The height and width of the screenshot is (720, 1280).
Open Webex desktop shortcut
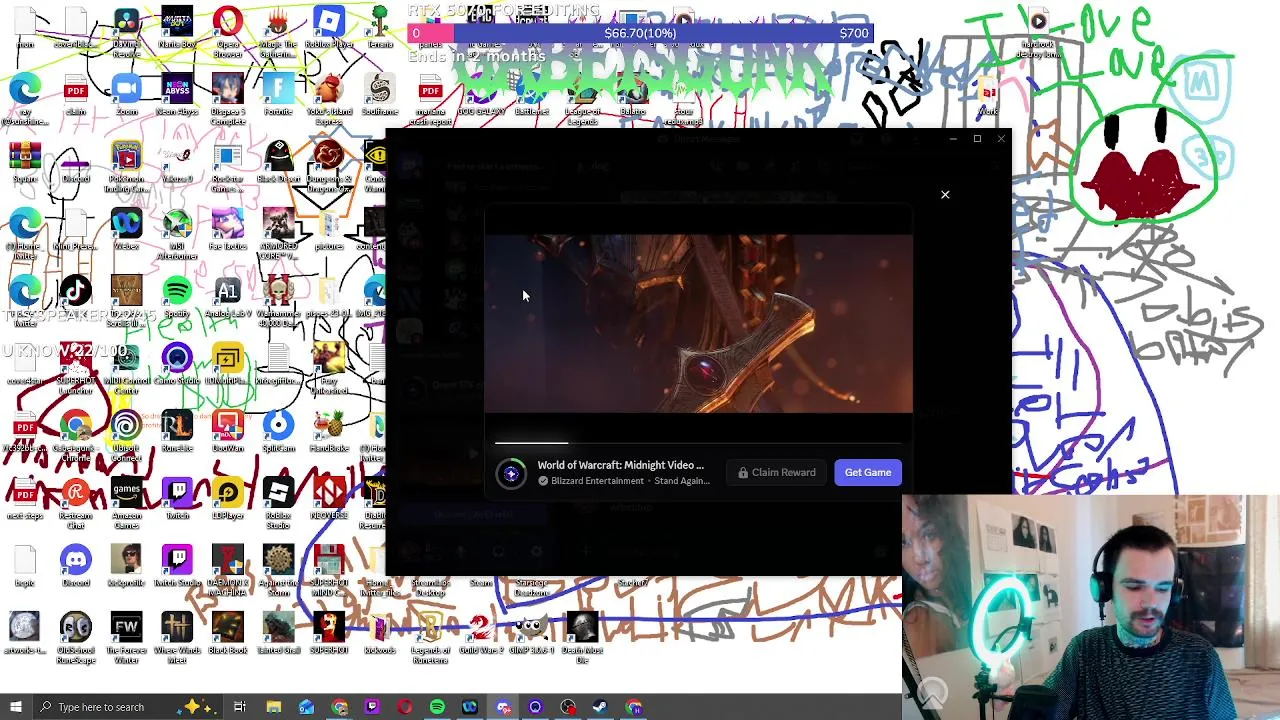[126, 230]
